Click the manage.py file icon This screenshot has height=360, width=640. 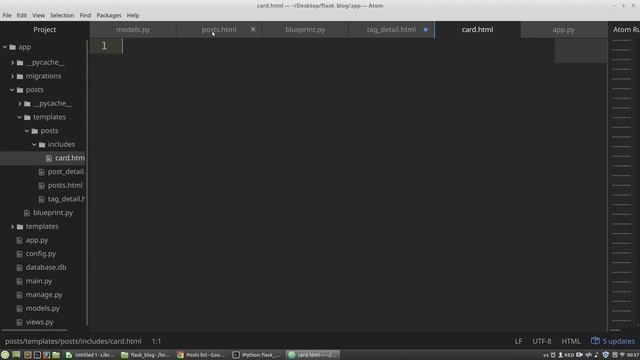[x=19, y=295]
